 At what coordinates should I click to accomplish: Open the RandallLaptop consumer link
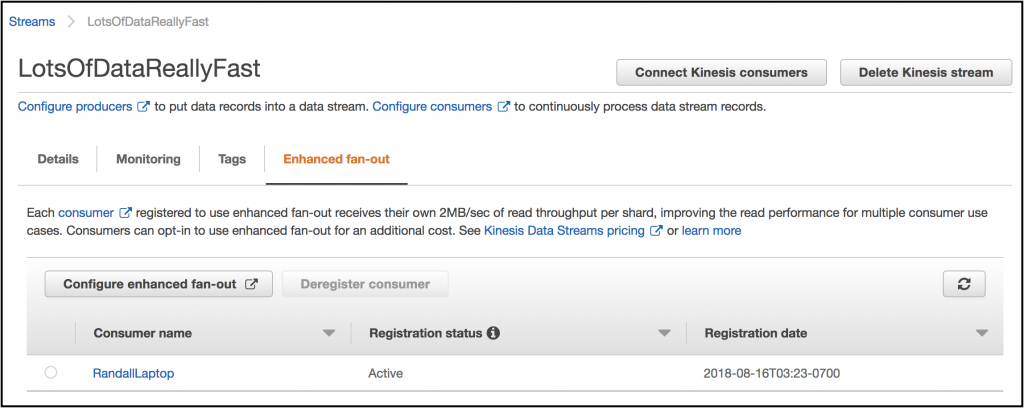[134, 374]
